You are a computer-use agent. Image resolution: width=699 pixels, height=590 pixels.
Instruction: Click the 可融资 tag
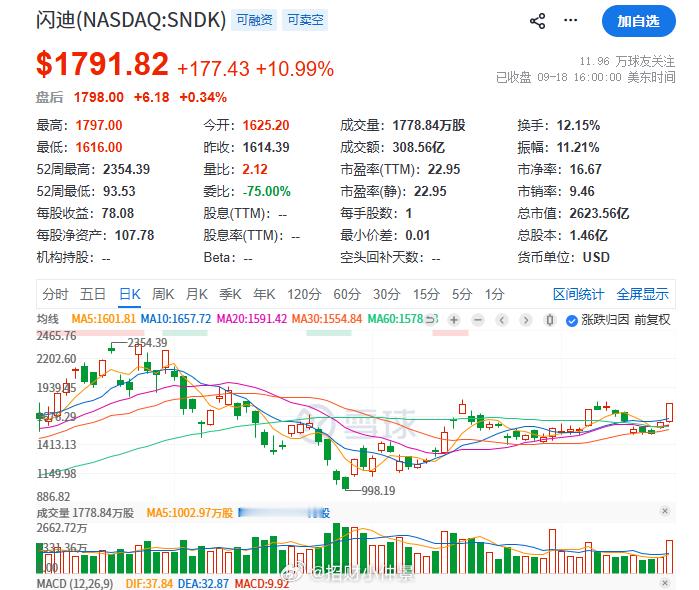click(x=254, y=20)
